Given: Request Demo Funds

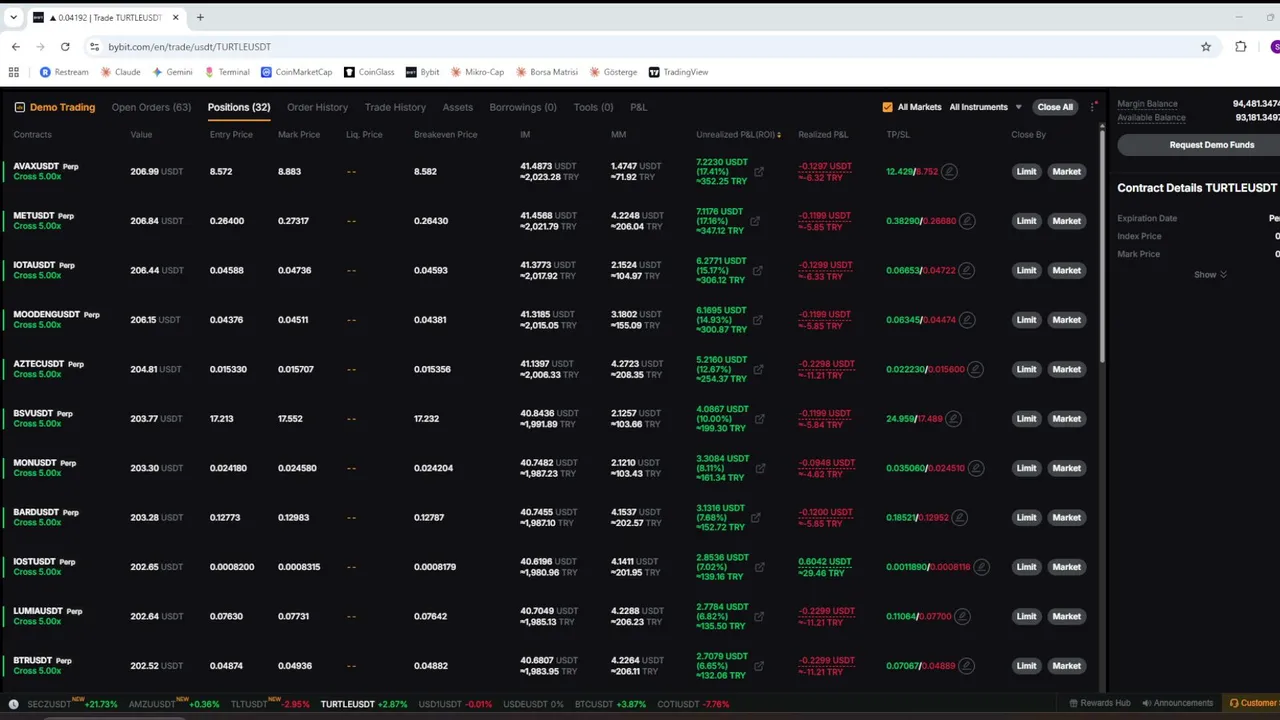Looking at the screenshot, I should click(x=1198, y=145).
